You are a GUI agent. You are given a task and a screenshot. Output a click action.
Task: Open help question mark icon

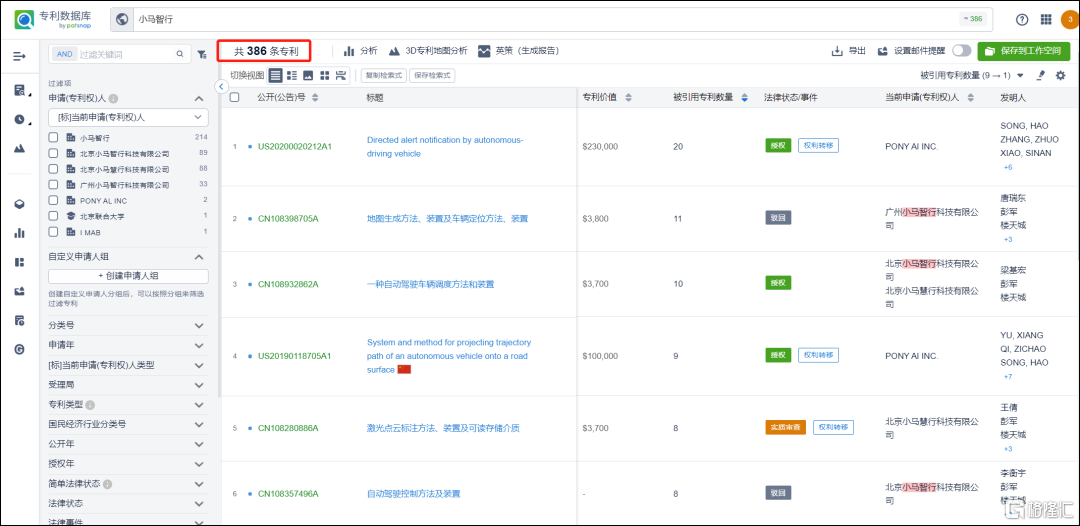(1022, 19)
